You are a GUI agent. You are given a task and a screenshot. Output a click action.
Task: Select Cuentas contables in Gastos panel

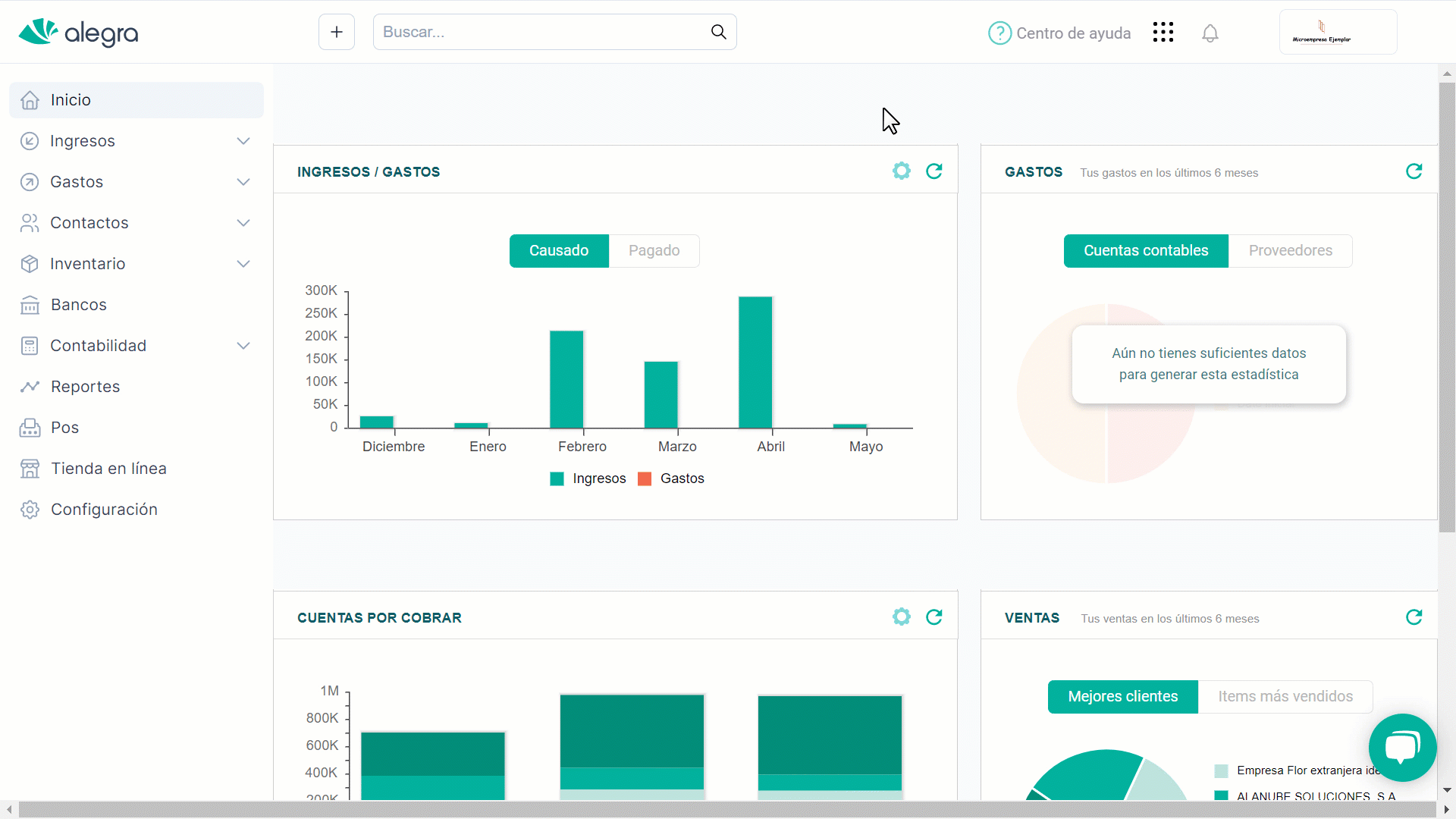coord(1146,251)
